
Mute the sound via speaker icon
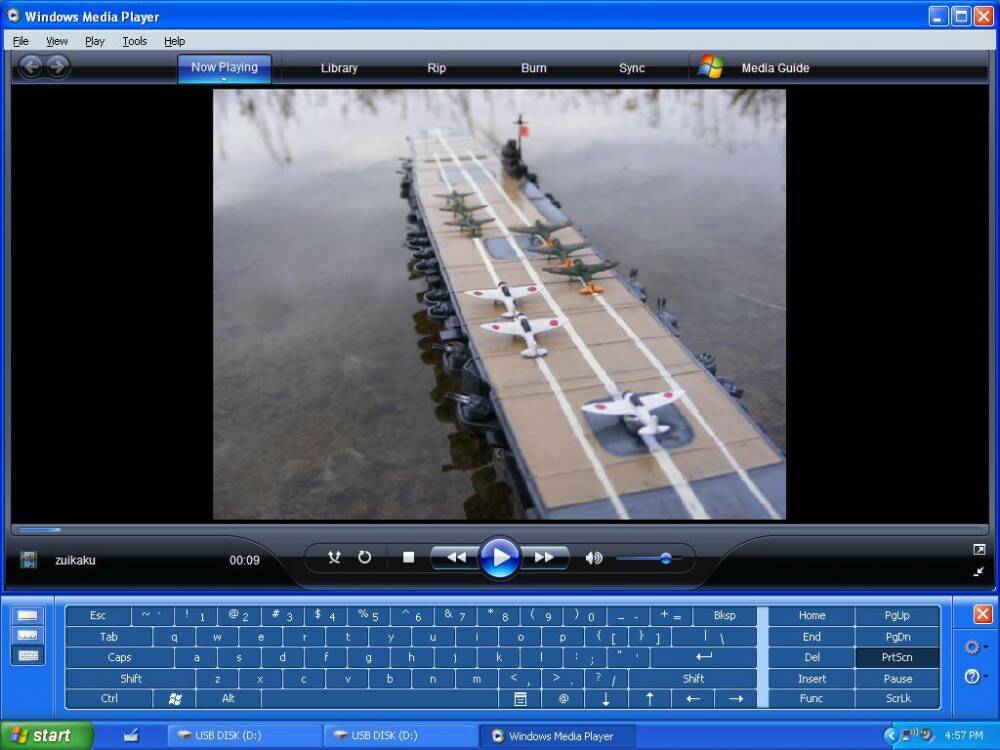pyautogui.click(x=594, y=558)
